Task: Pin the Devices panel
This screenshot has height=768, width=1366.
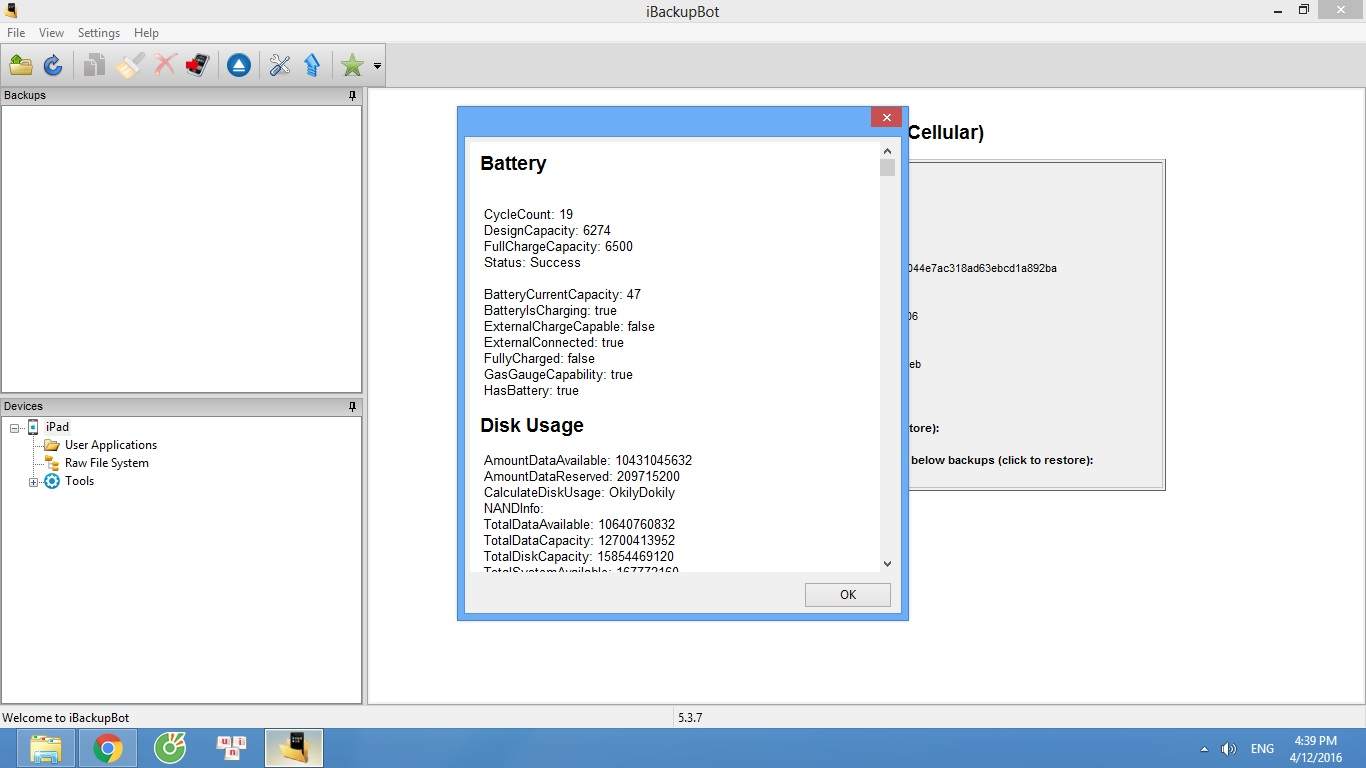Action: (x=352, y=406)
